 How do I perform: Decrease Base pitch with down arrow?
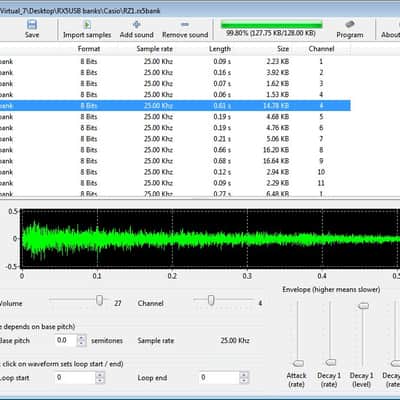tap(81, 343)
